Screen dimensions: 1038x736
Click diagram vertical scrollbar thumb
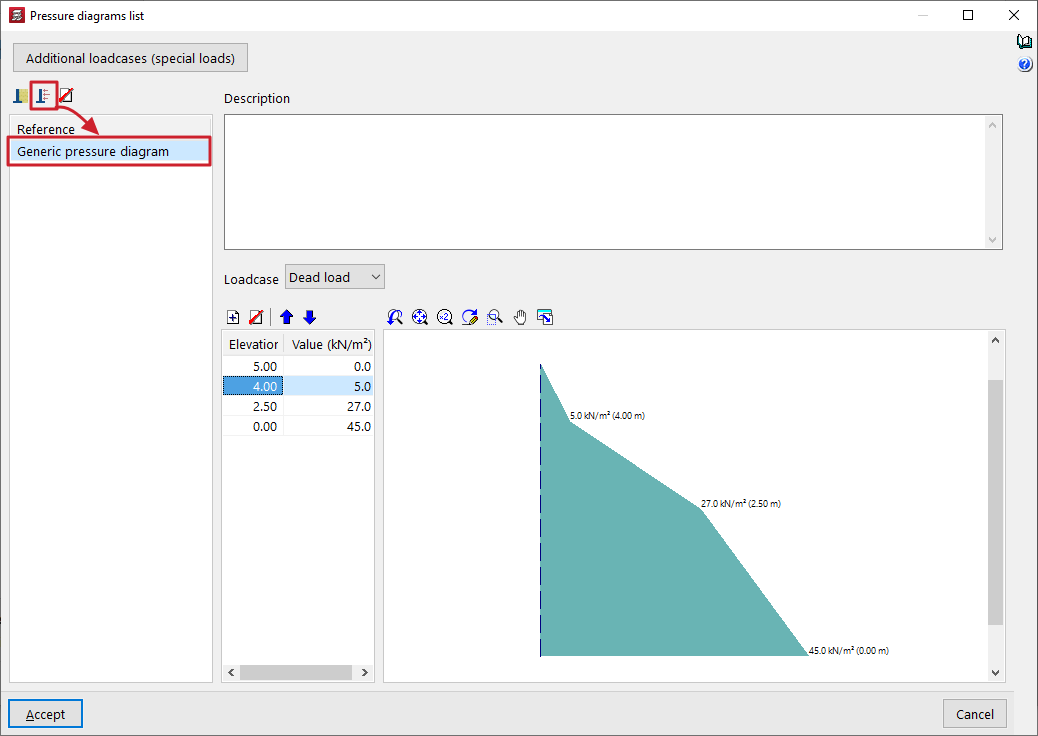(x=995, y=502)
